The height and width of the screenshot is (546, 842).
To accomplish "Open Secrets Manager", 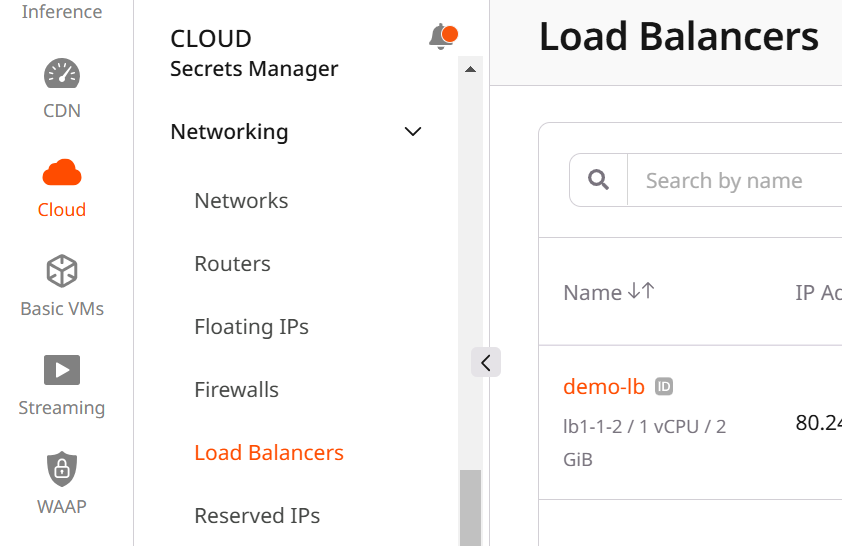I will tap(254, 69).
